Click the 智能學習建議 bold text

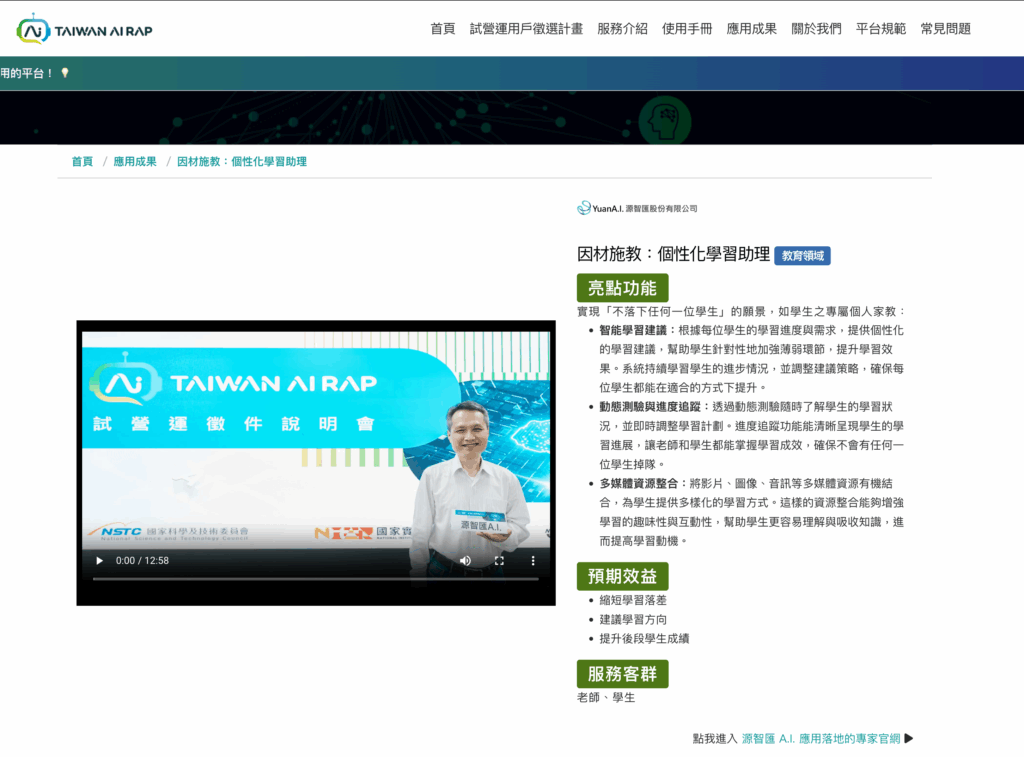pos(633,330)
